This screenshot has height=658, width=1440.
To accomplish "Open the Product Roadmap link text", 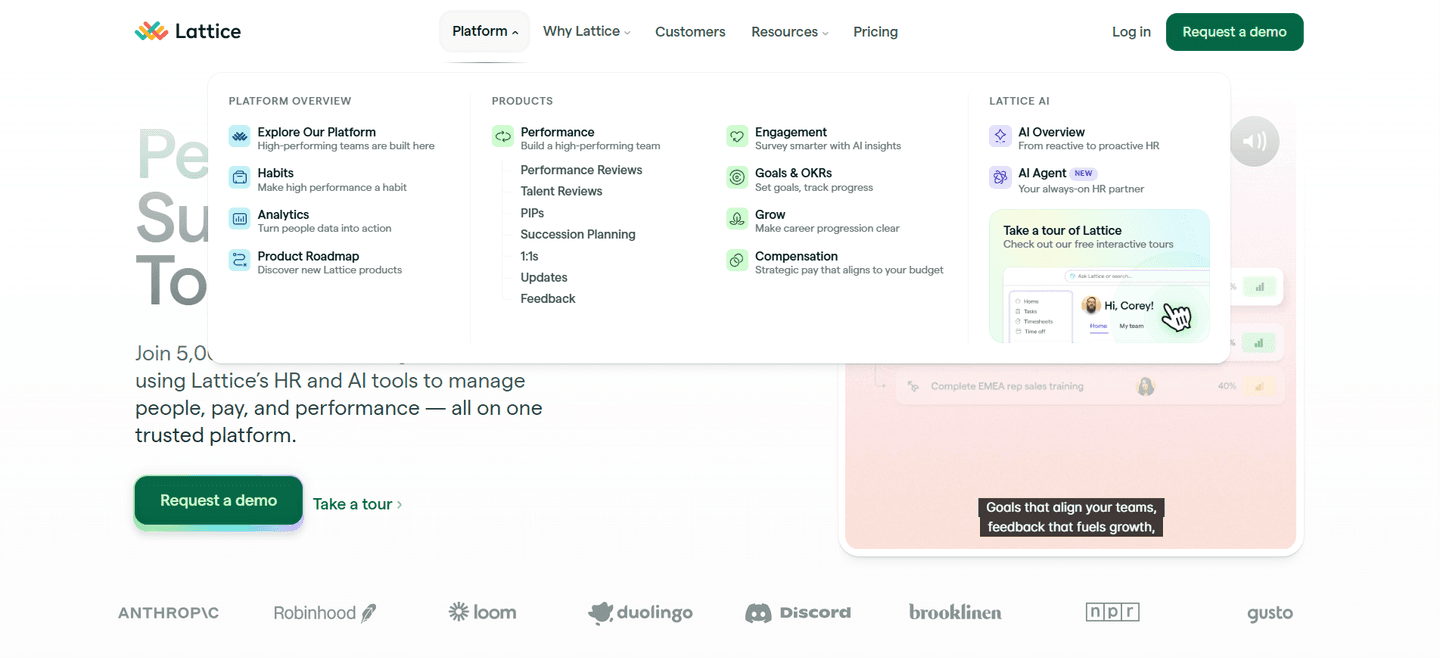I will click(308, 256).
